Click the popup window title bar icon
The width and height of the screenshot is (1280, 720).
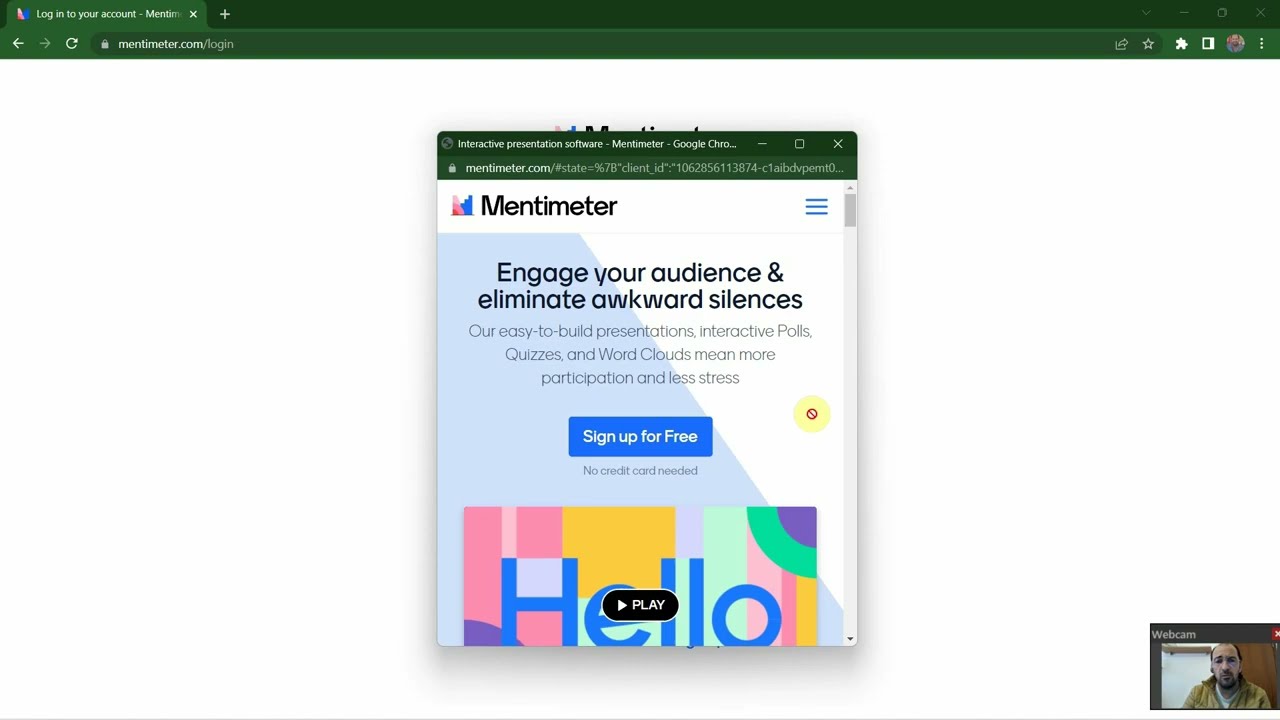coord(447,144)
